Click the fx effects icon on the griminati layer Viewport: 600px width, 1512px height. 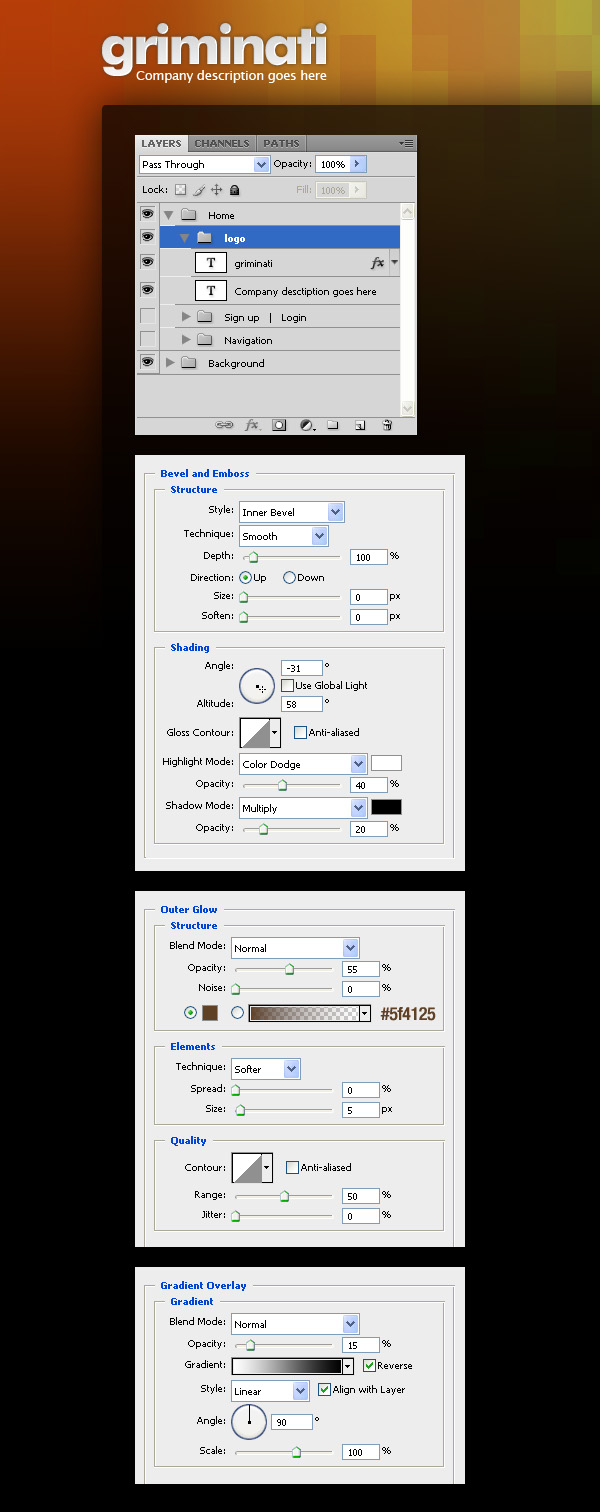pos(378,263)
